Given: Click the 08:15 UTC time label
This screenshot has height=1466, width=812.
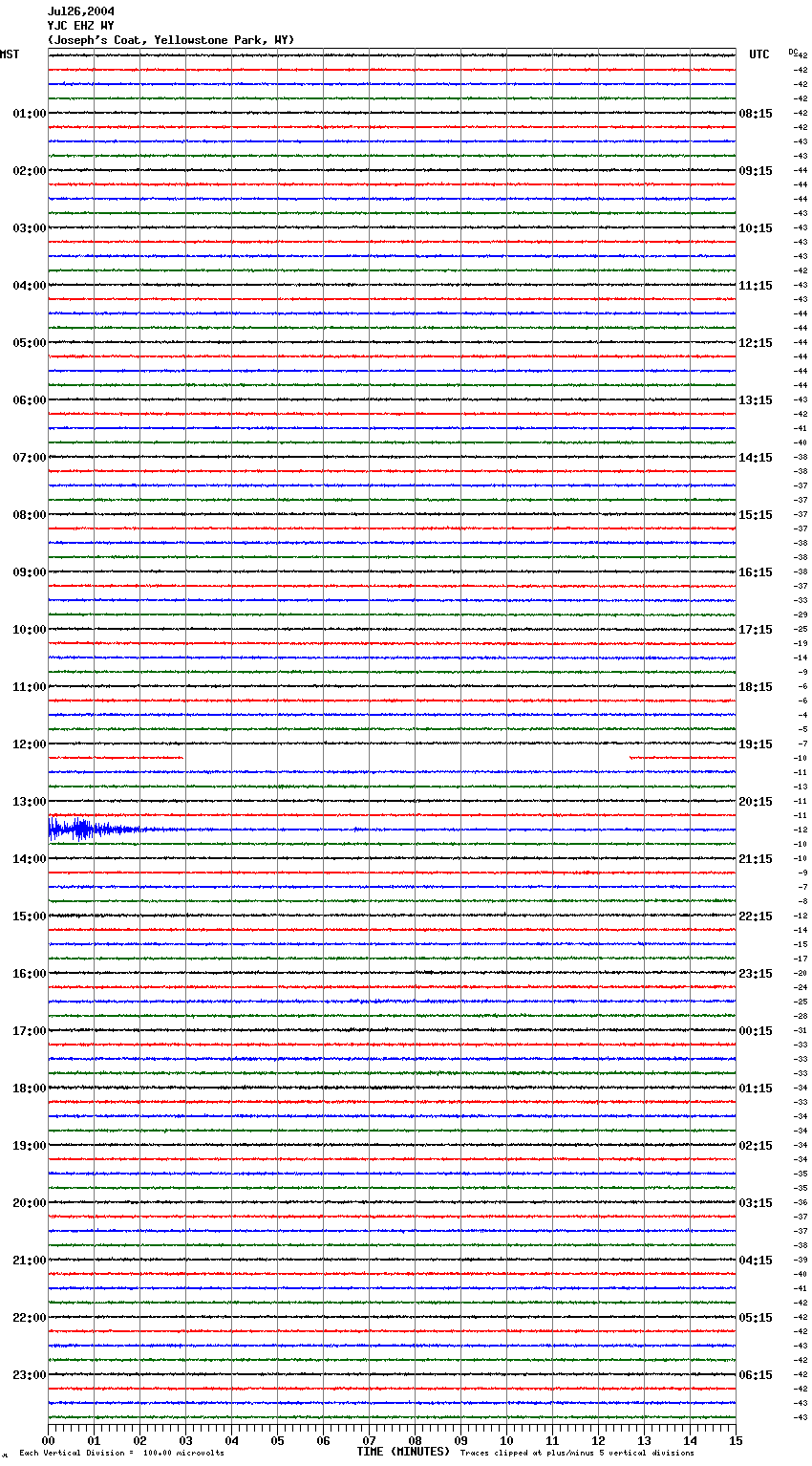Looking at the screenshot, I should 756,114.
